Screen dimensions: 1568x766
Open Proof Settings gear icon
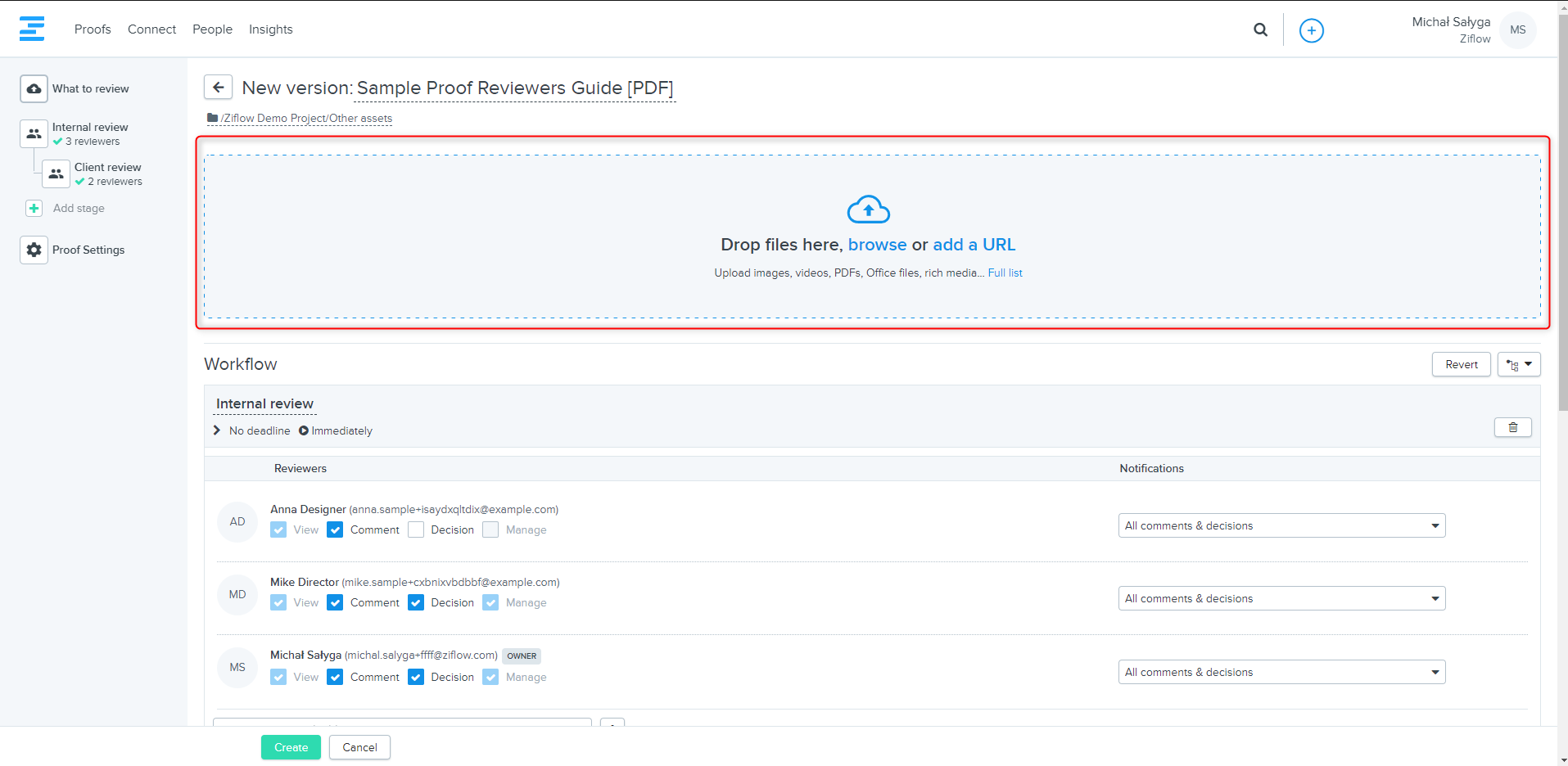click(x=34, y=250)
